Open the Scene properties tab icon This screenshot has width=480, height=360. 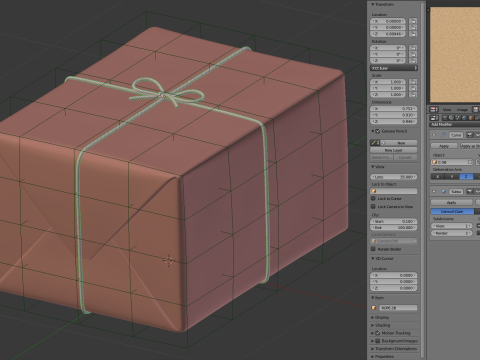[458, 118]
